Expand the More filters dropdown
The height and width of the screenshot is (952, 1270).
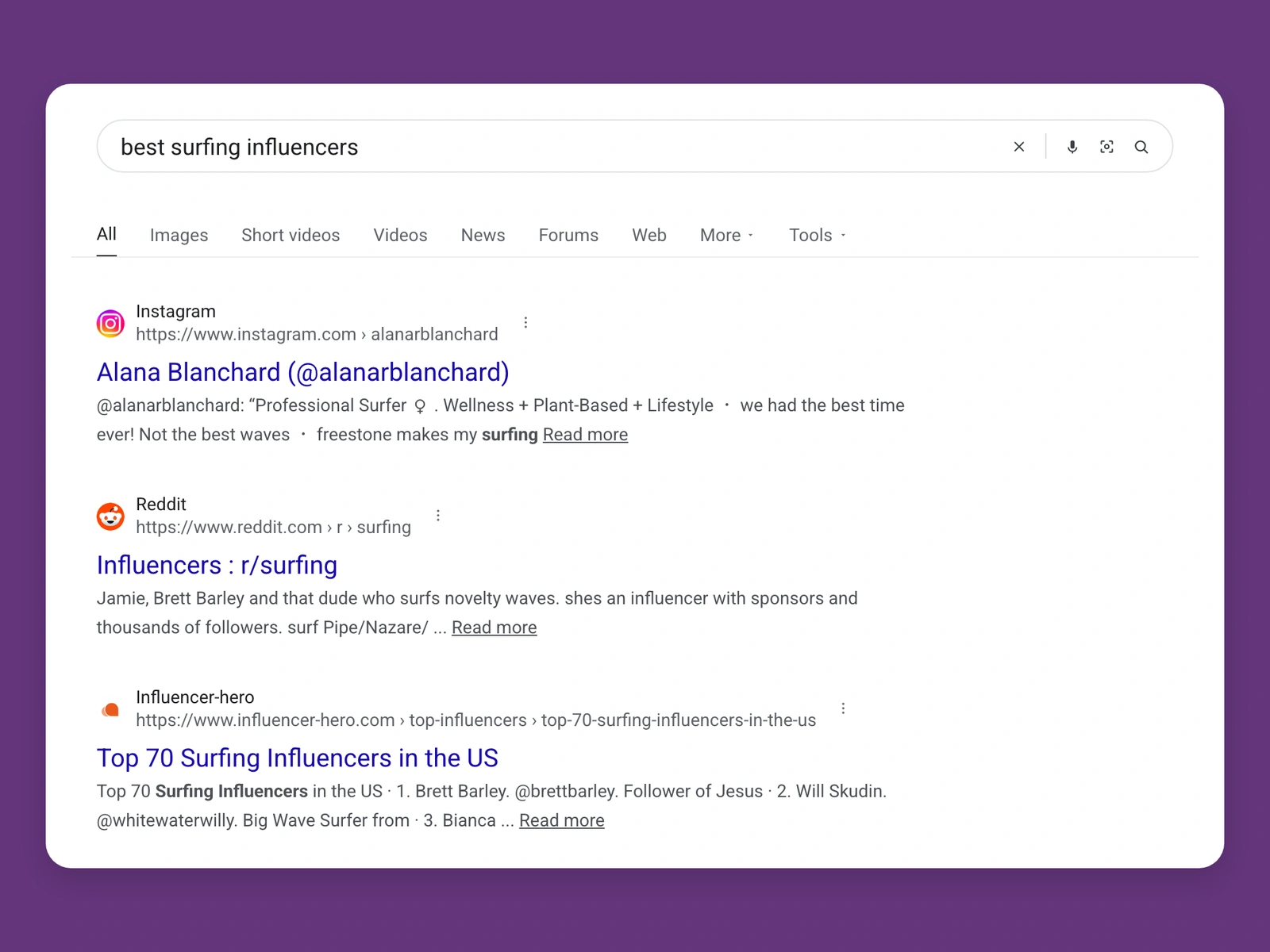tap(727, 235)
